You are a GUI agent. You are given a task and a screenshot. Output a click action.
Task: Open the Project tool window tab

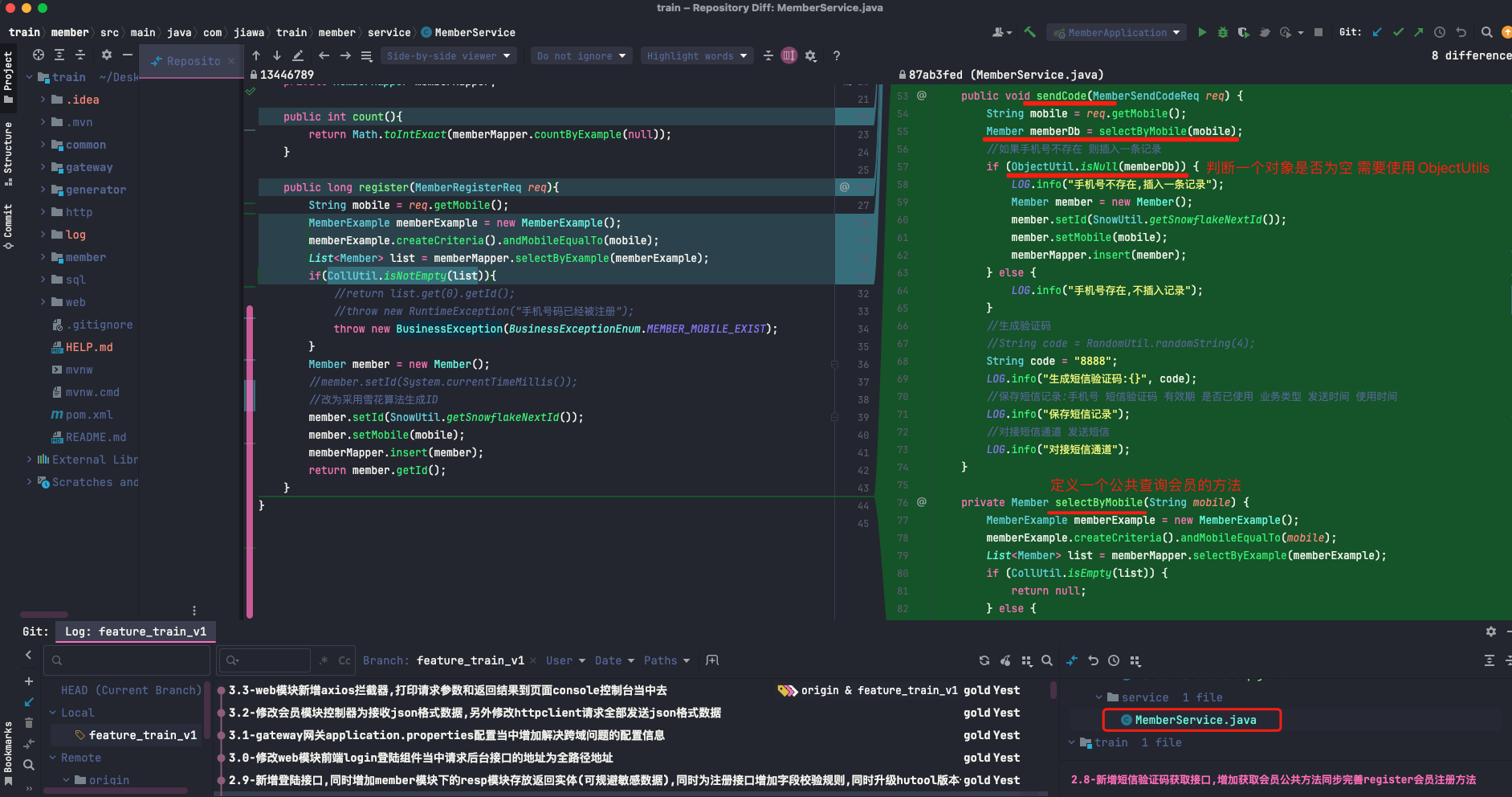[8, 77]
